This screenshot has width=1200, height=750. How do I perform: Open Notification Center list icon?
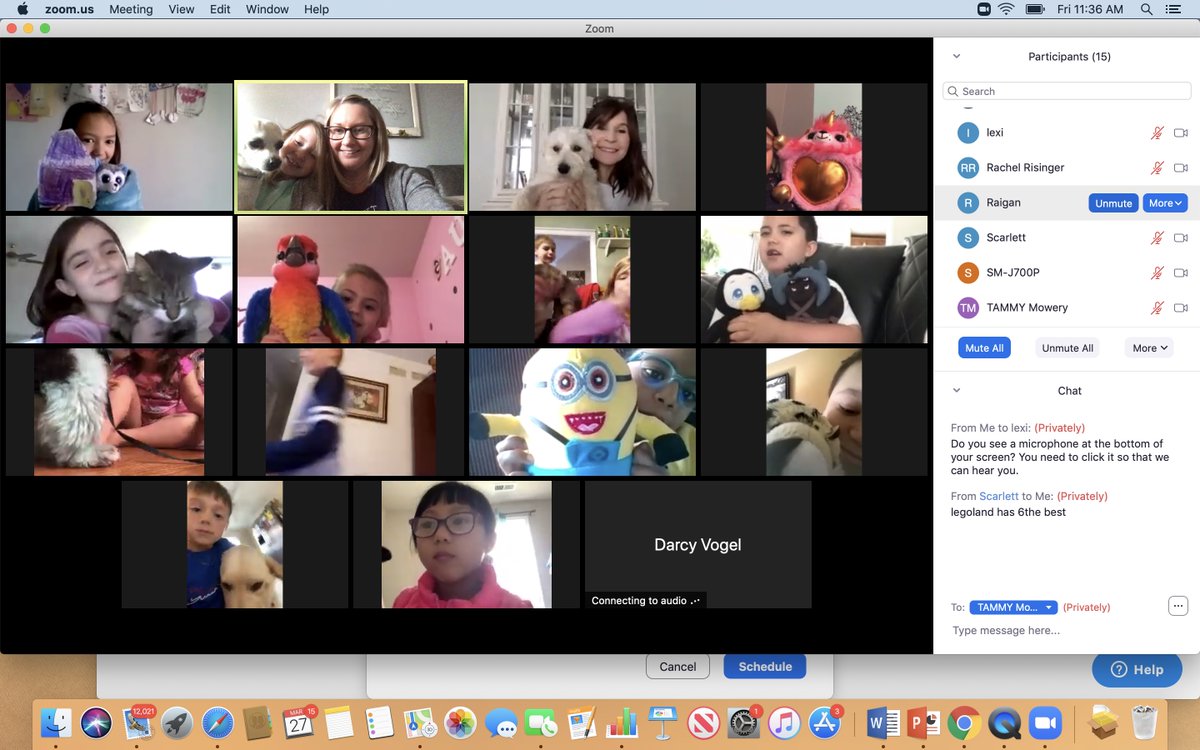coord(1175,9)
